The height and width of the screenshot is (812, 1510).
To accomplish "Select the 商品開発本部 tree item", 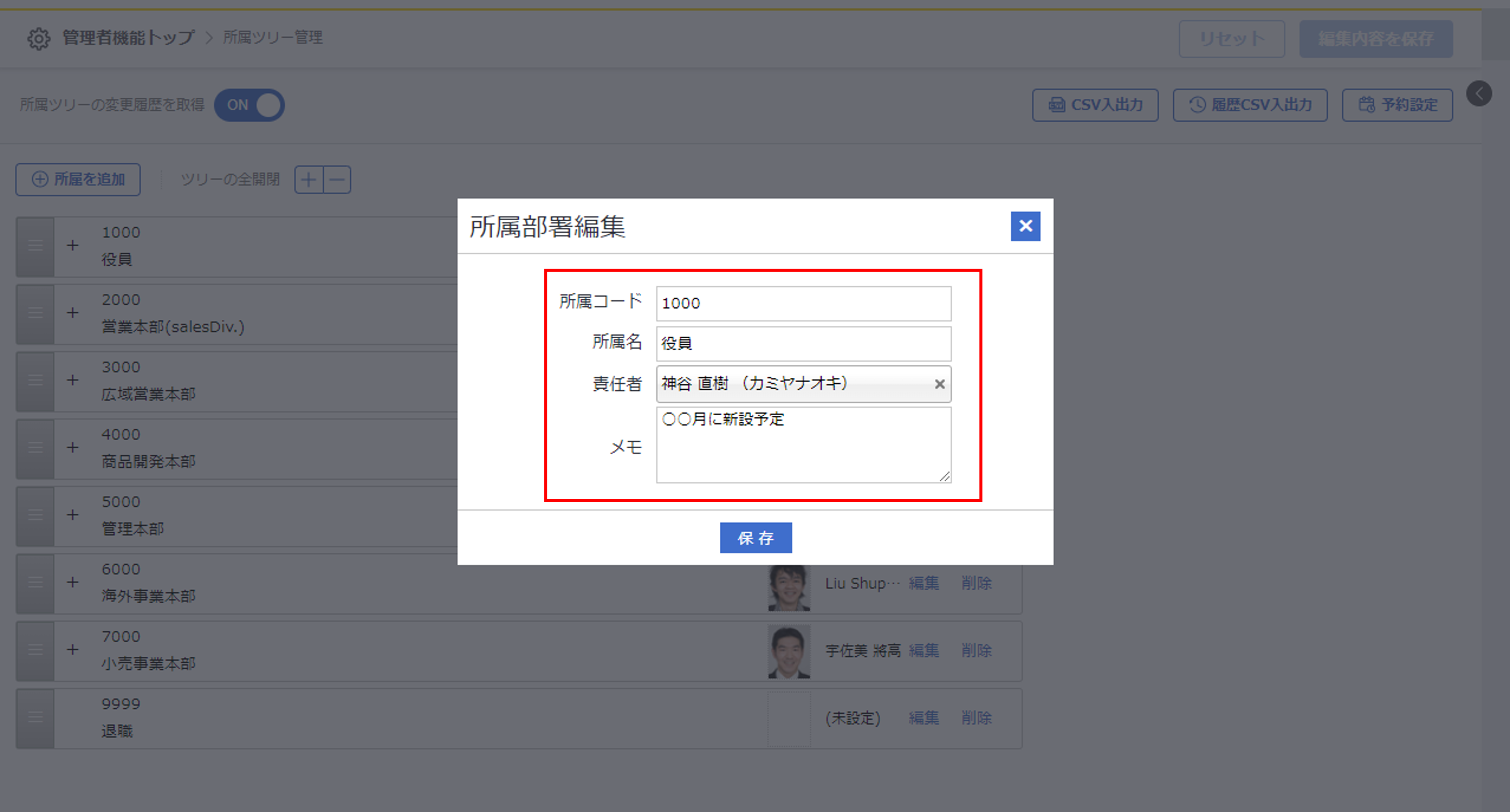I will click(148, 462).
